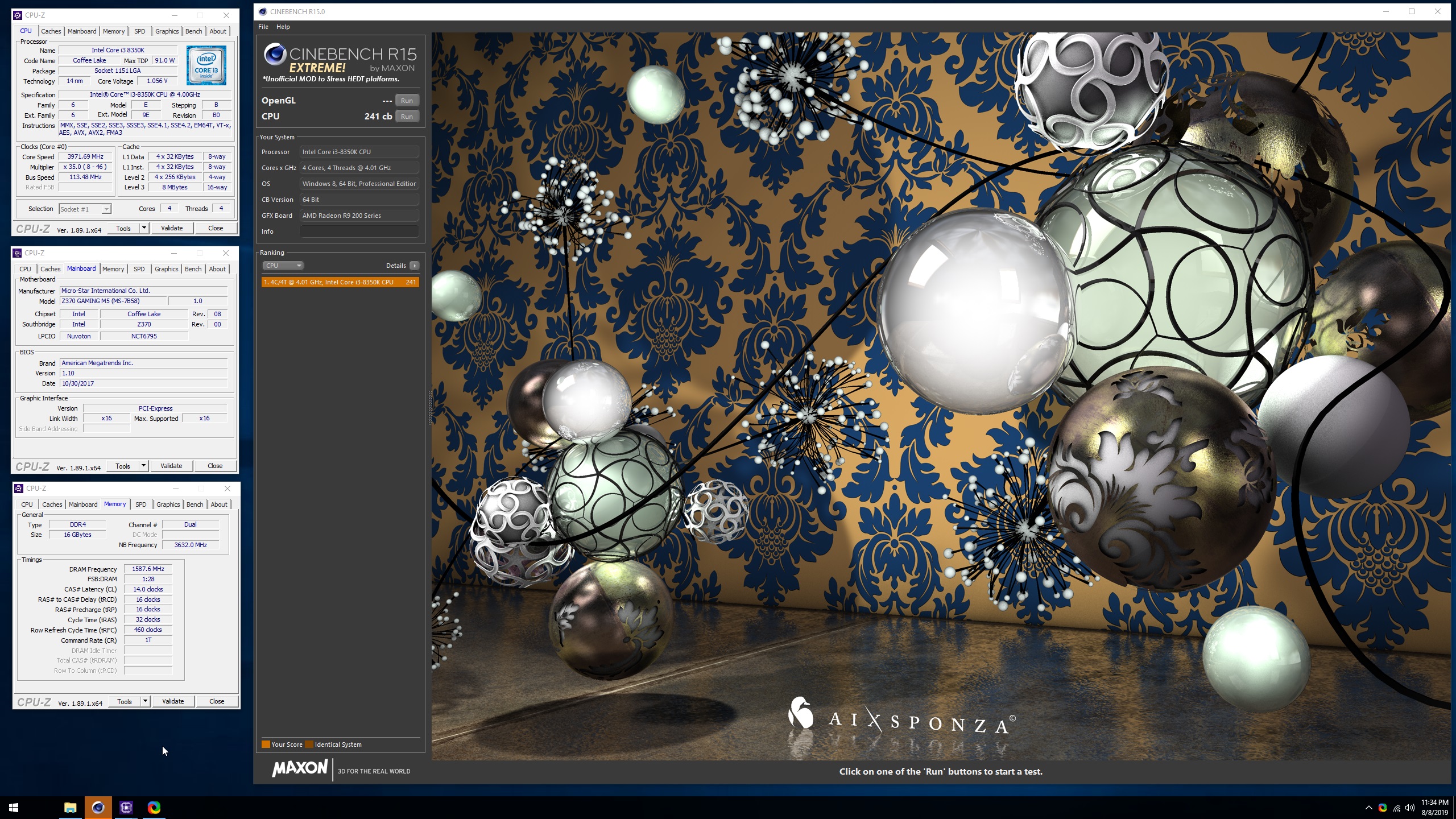1456x819 pixels.
Task: Expand Tools dropdown arrow in Mainboard window
Action: pyautogui.click(x=143, y=466)
